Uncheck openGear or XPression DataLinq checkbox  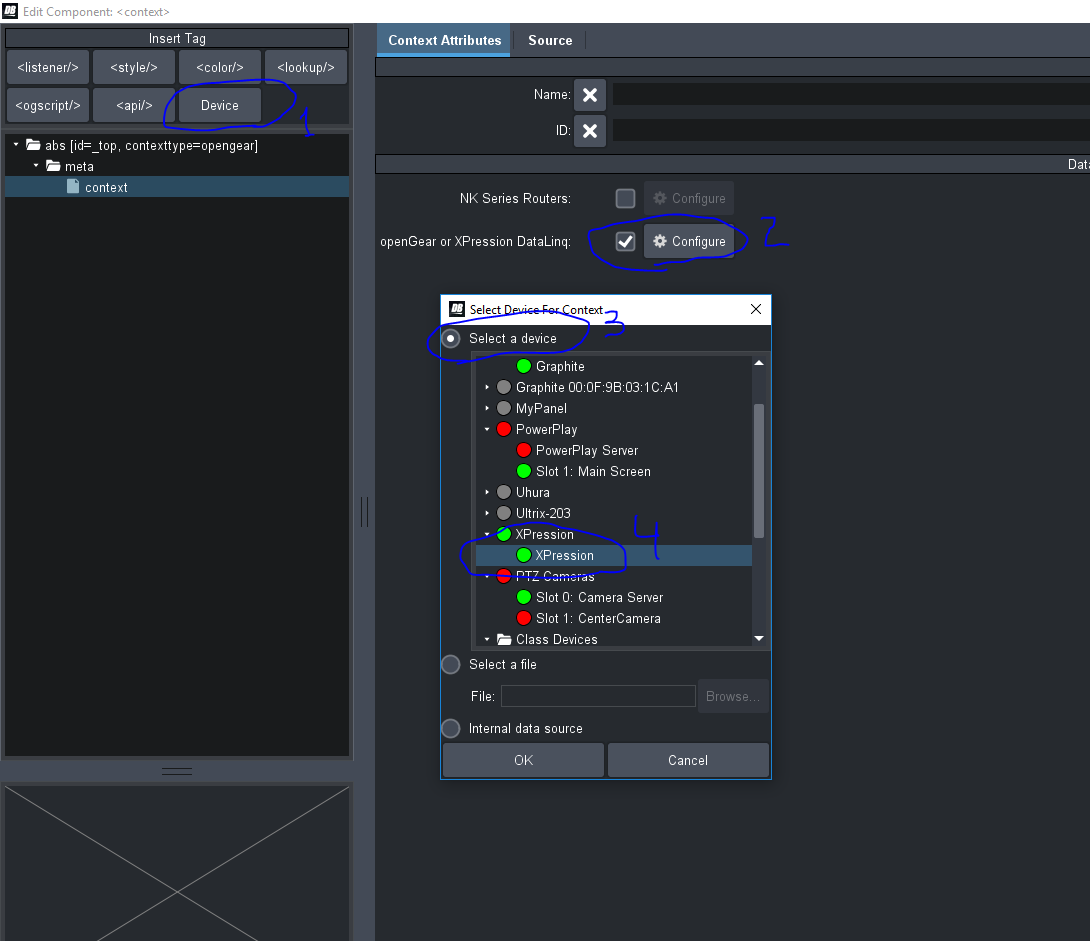(x=625, y=241)
